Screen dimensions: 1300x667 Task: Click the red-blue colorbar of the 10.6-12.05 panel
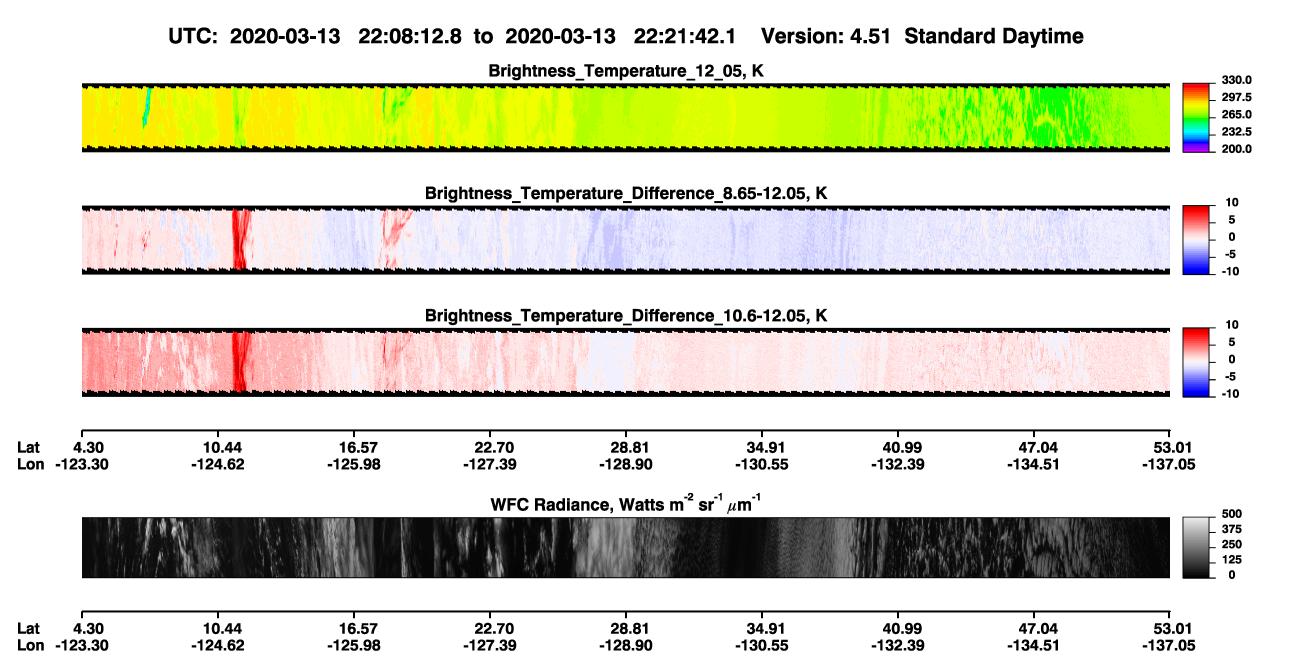point(1198,362)
